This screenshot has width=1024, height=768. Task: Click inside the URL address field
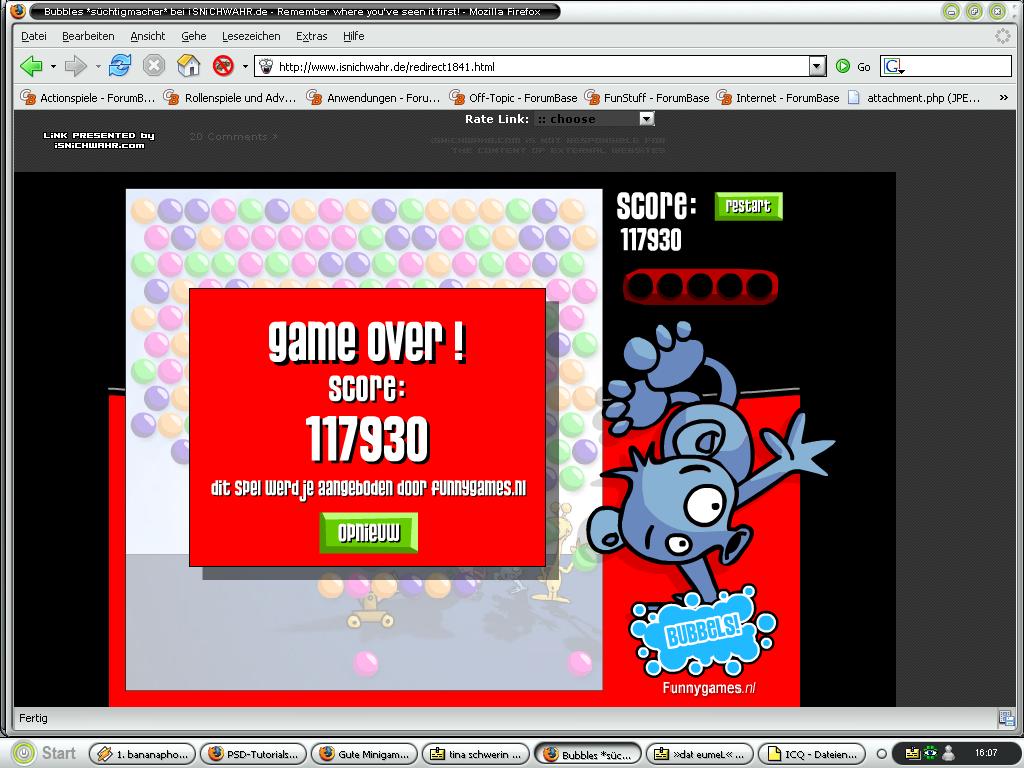click(542, 67)
